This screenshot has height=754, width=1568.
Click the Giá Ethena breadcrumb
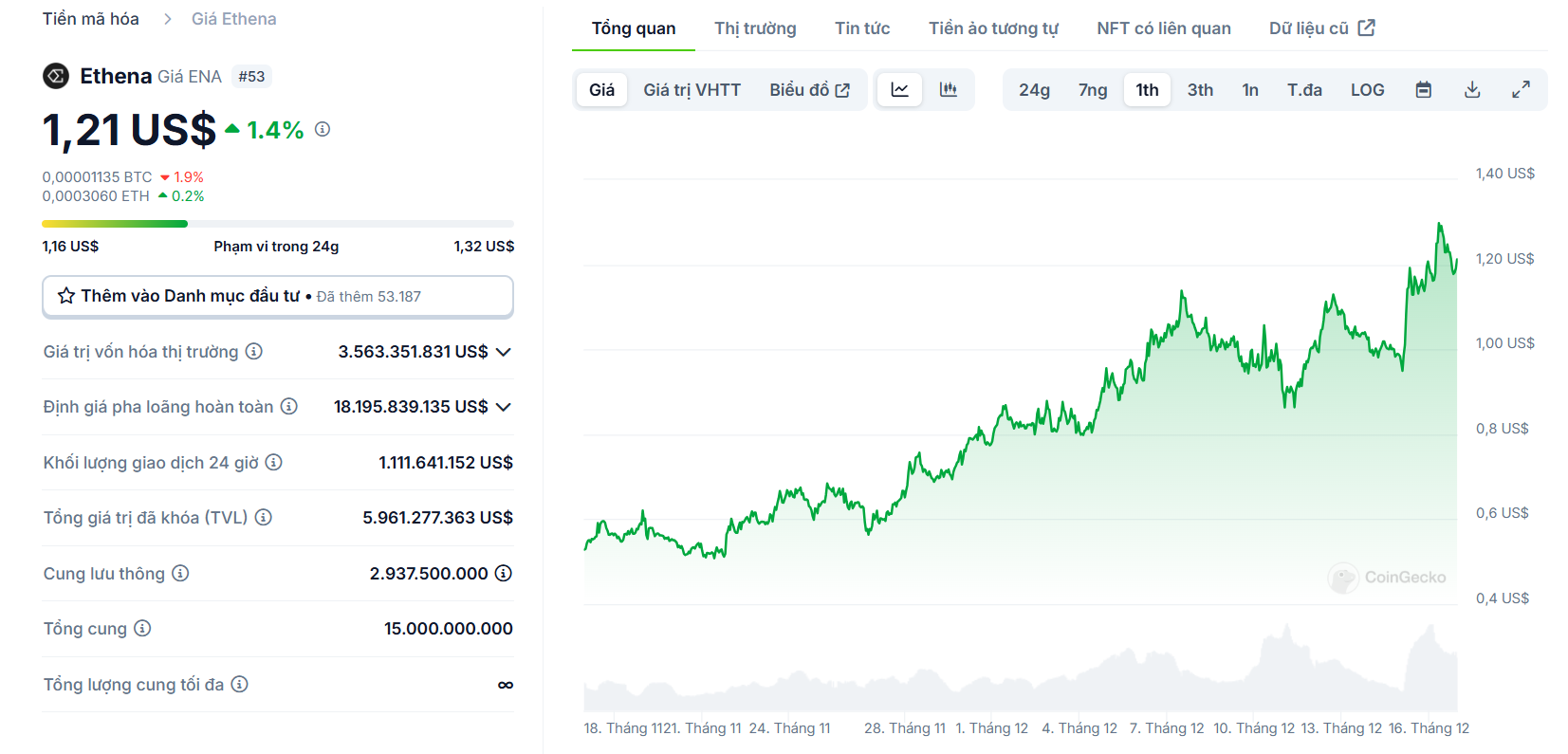click(x=234, y=19)
